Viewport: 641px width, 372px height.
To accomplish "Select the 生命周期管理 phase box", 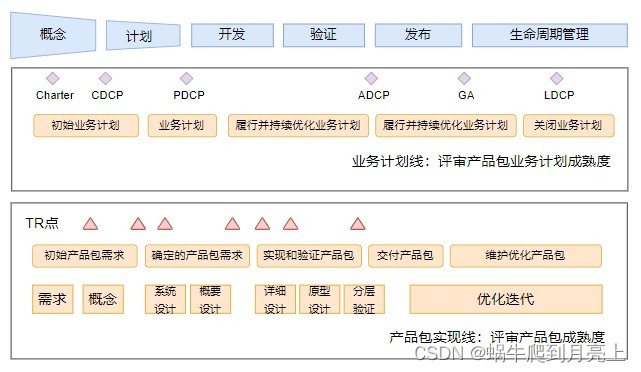I will (x=550, y=35).
